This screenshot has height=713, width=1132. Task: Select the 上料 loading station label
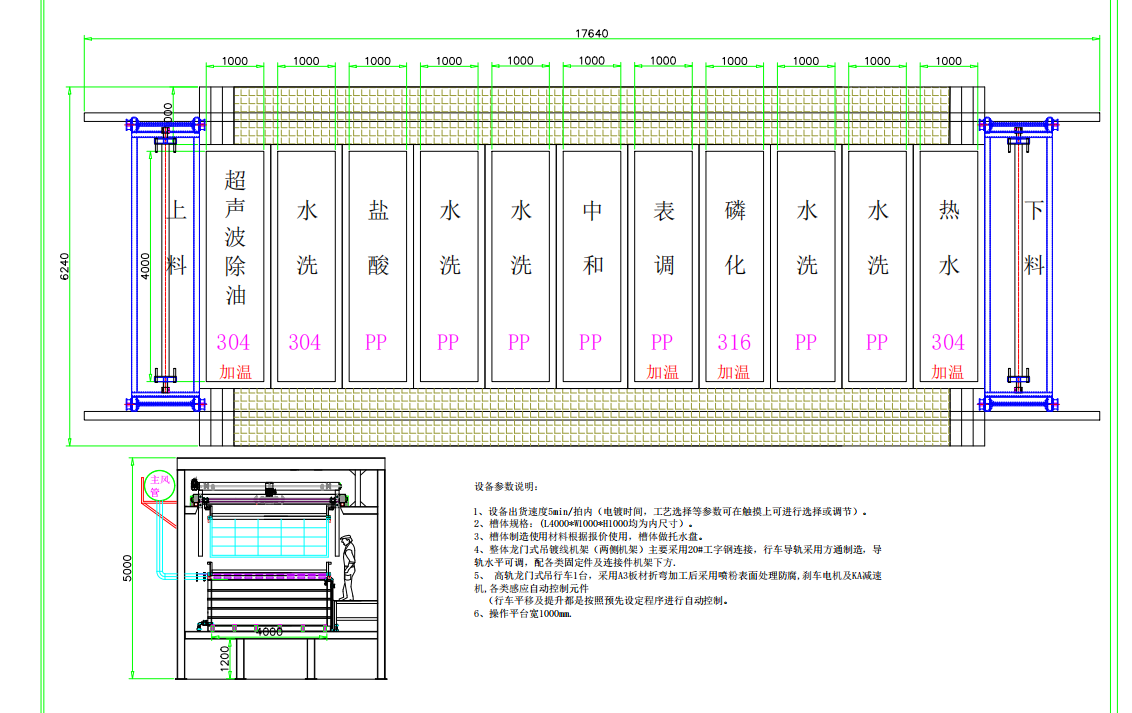[x=177, y=238]
